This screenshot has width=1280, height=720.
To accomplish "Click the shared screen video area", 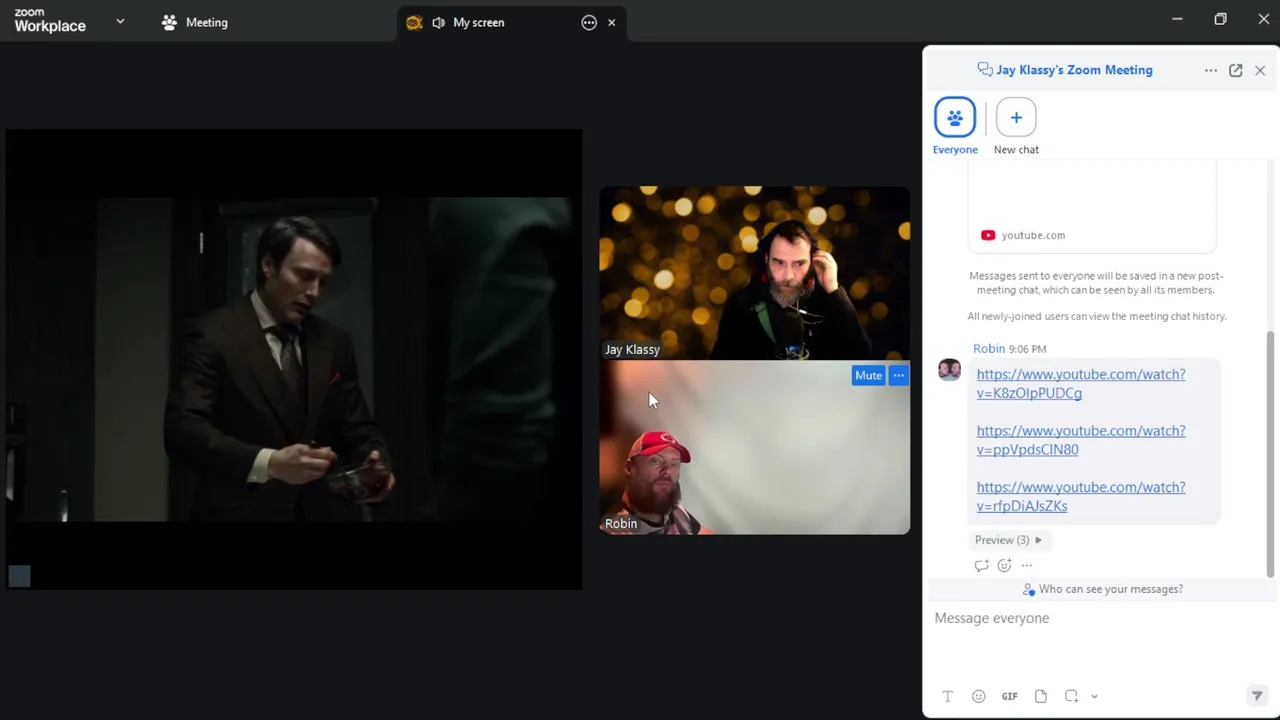I will click(x=294, y=359).
